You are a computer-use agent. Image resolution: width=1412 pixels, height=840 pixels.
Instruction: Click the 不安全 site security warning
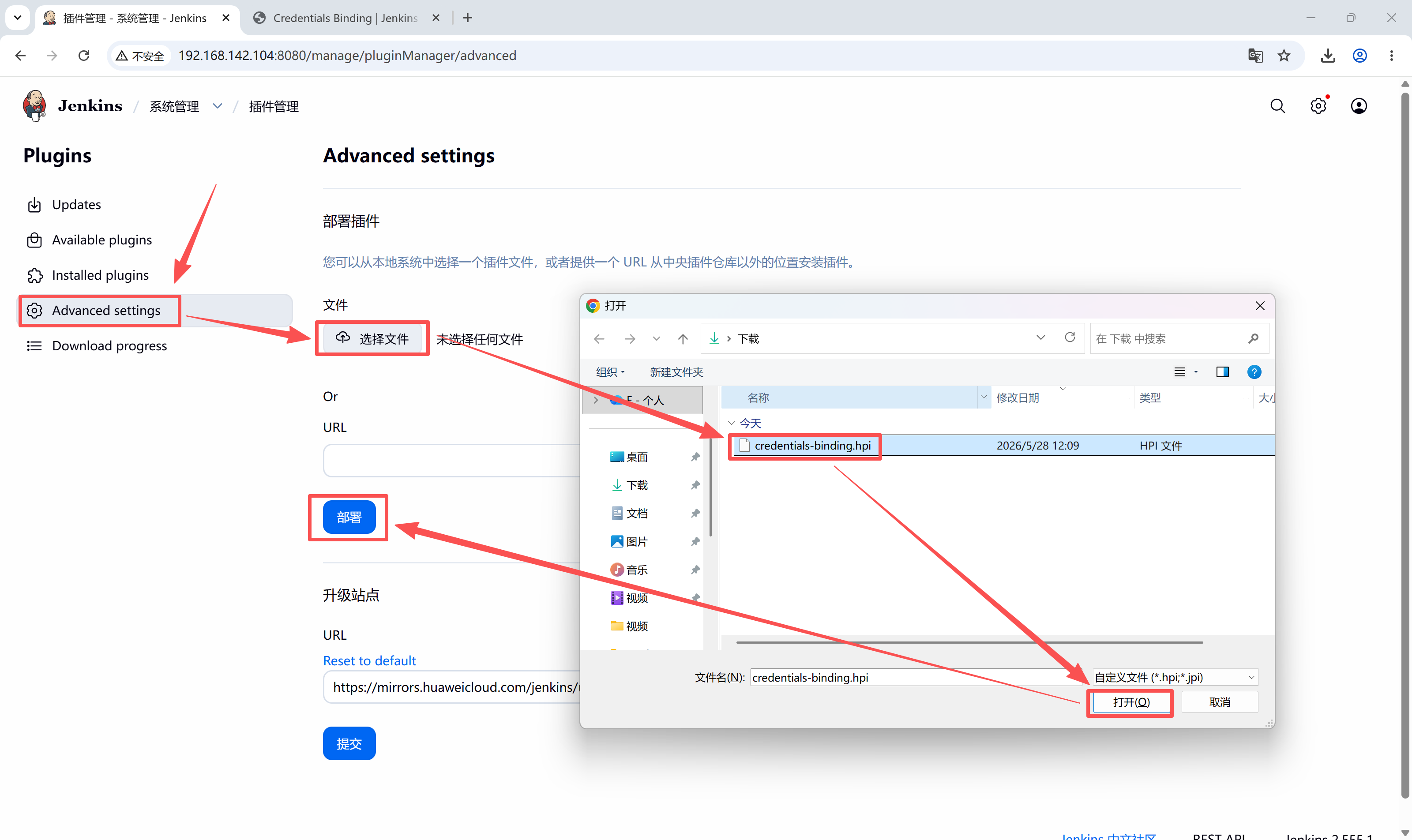click(140, 56)
